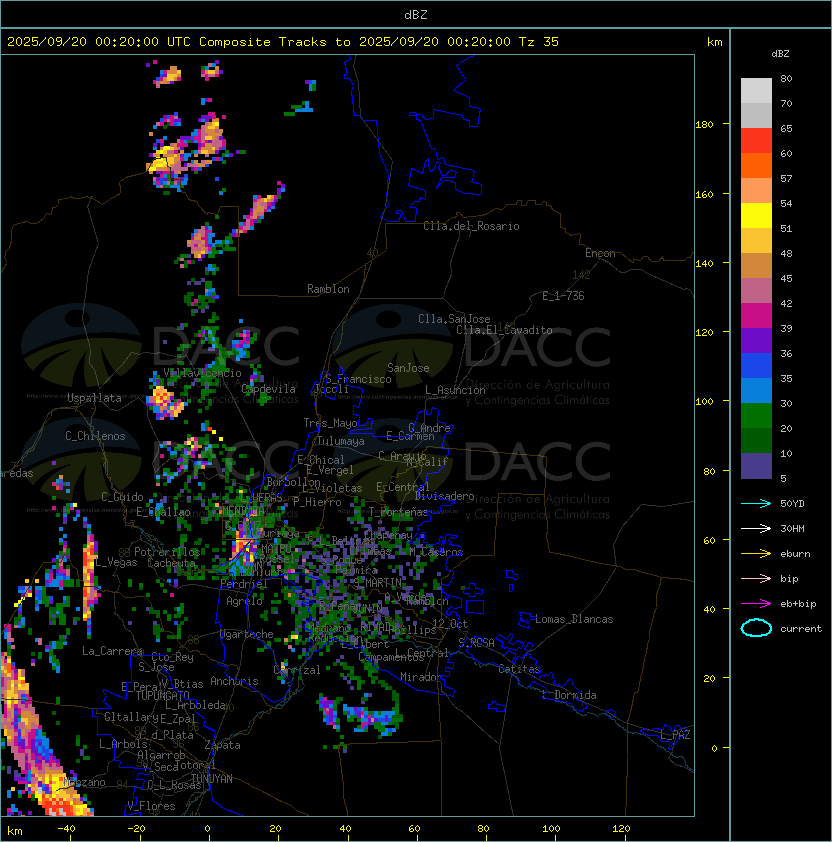832x842 pixels.
Task: Click the Carrizal place label
Action: tap(297, 670)
